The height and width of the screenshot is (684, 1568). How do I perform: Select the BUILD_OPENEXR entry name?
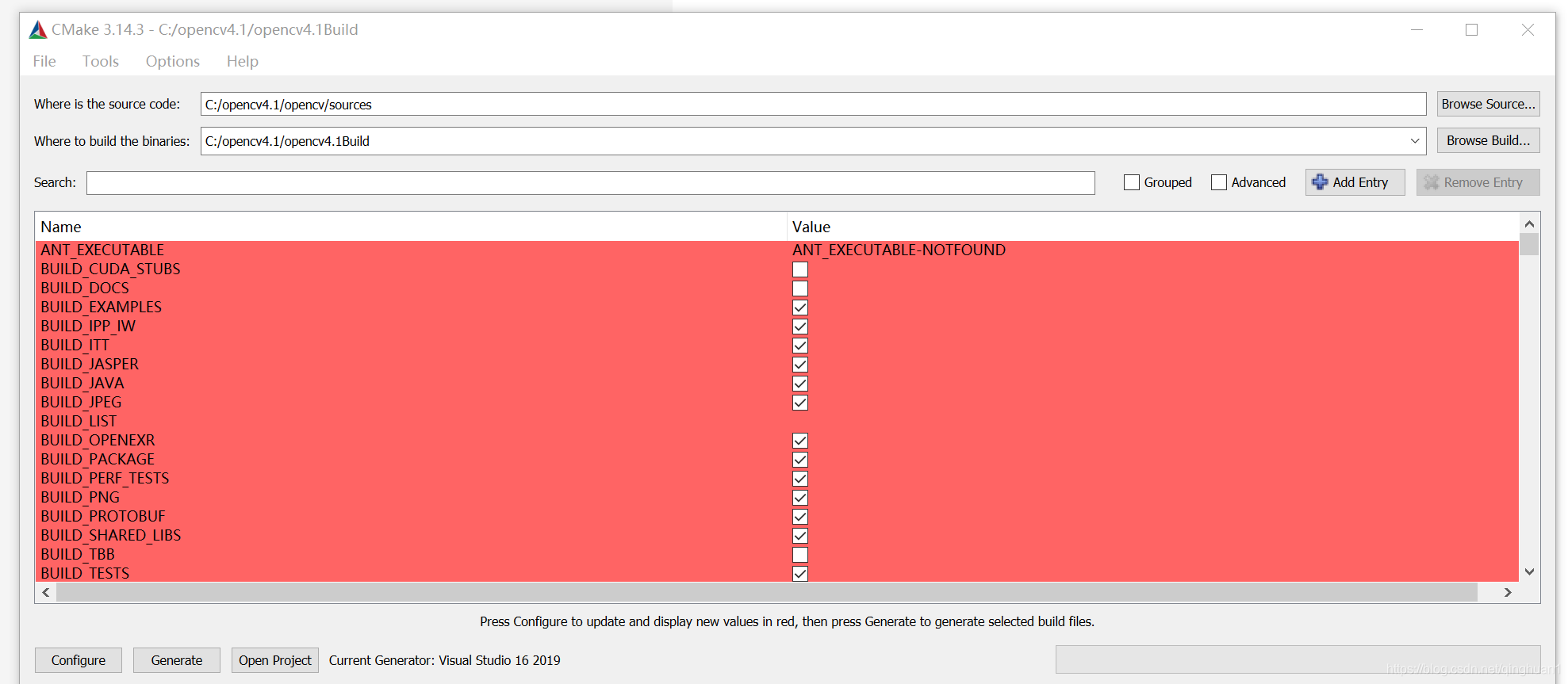click(x=98, y=441)
